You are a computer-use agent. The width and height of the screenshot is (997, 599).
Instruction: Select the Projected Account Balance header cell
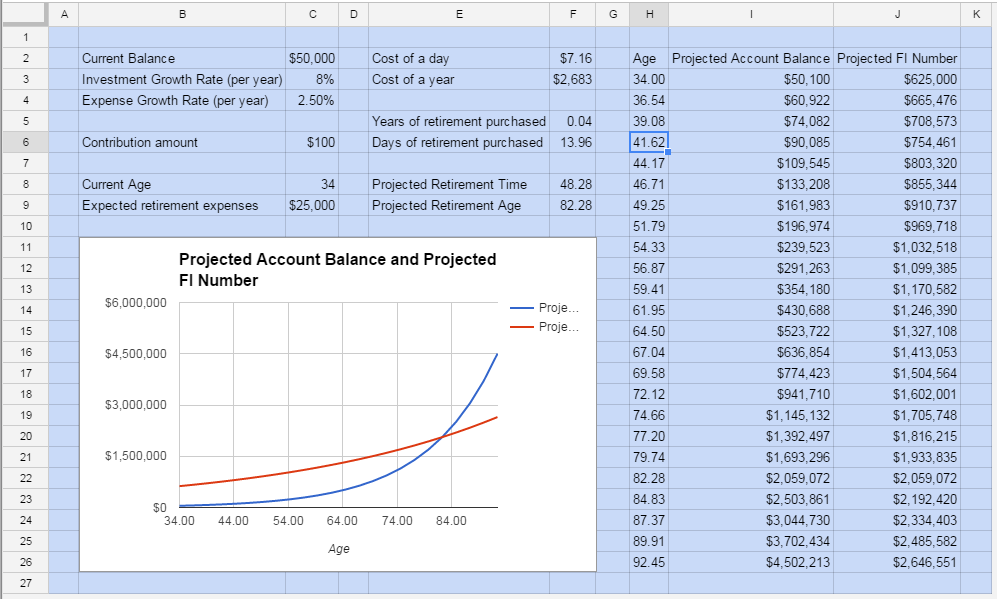click(751, 58)
